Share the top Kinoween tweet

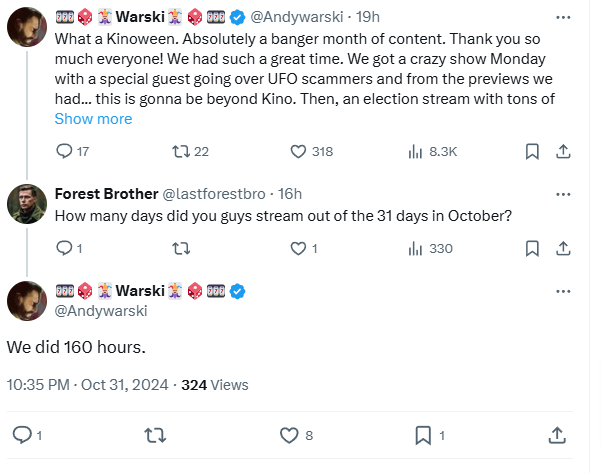(563, 151)
